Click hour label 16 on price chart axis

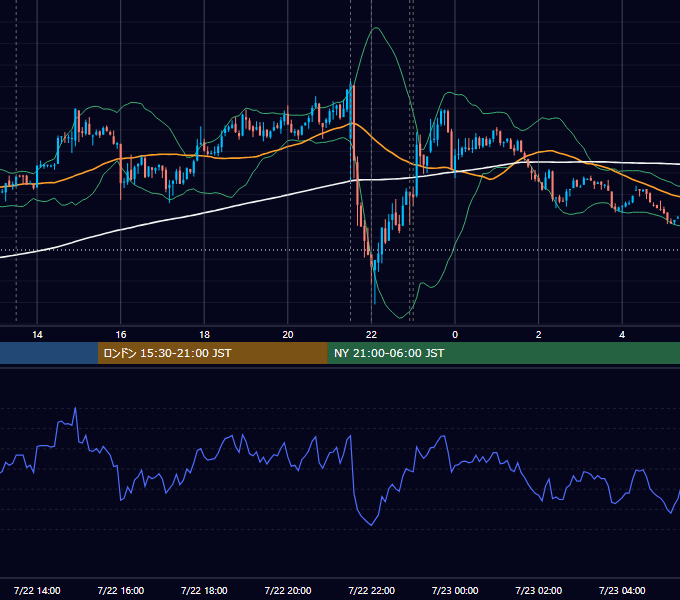pyautogui.click(x=121, y=335)
